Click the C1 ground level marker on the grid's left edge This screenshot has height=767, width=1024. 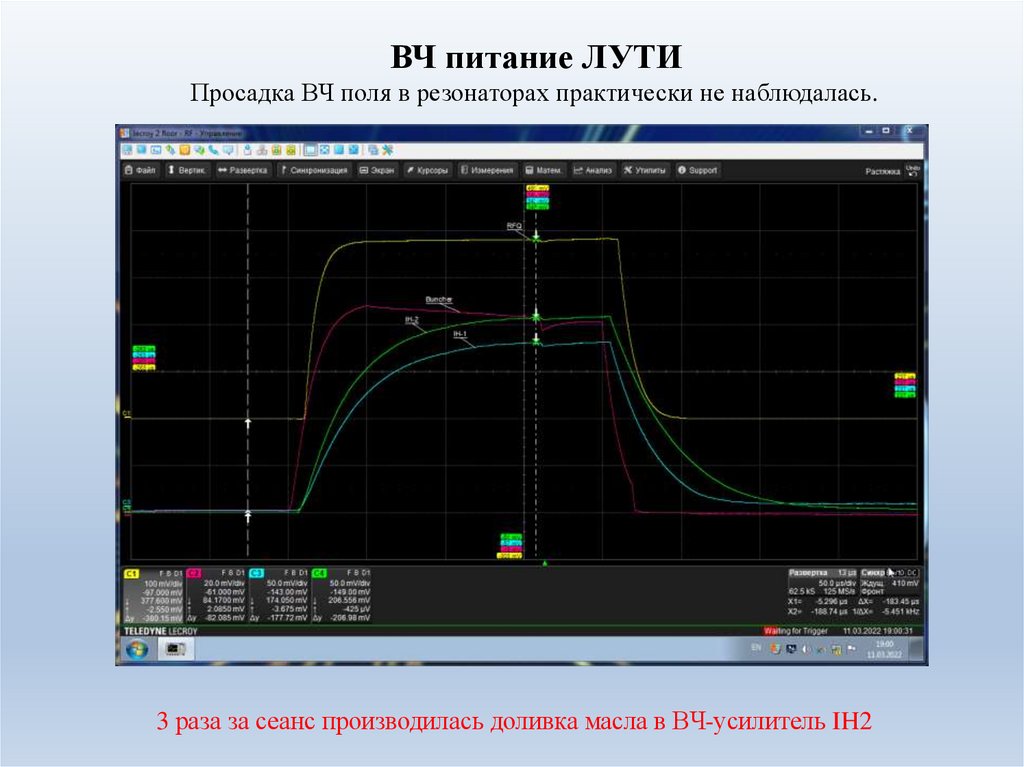tap(127, 414)
